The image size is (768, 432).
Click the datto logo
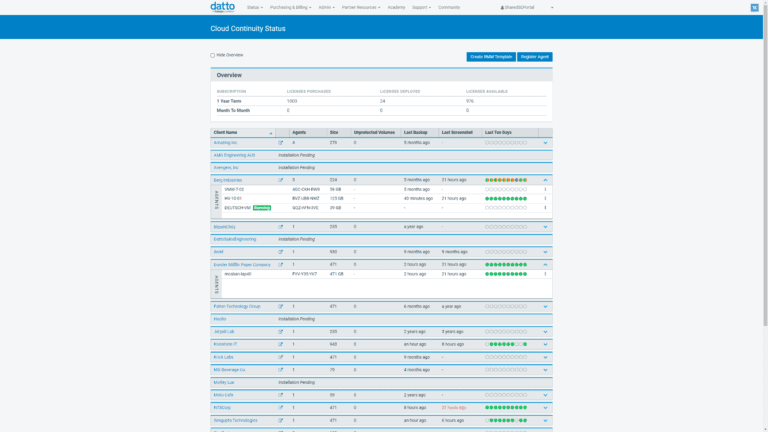pyautogui.click(x=222, y=7)
